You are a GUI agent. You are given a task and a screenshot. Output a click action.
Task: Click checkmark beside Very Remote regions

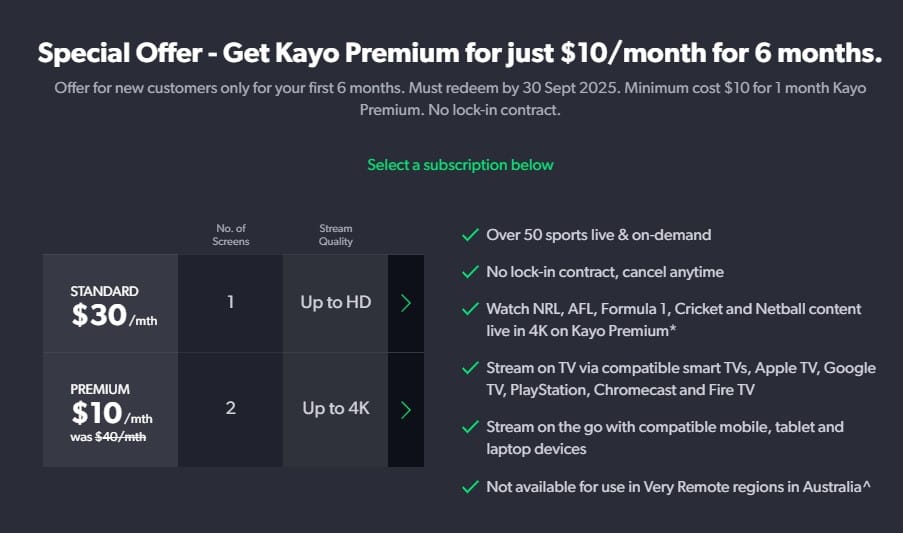471,487
